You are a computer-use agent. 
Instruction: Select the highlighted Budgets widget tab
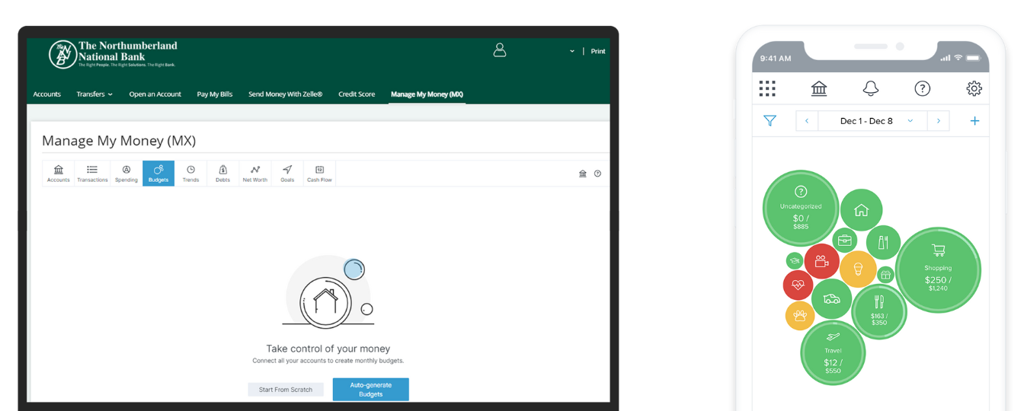[158, 173]
